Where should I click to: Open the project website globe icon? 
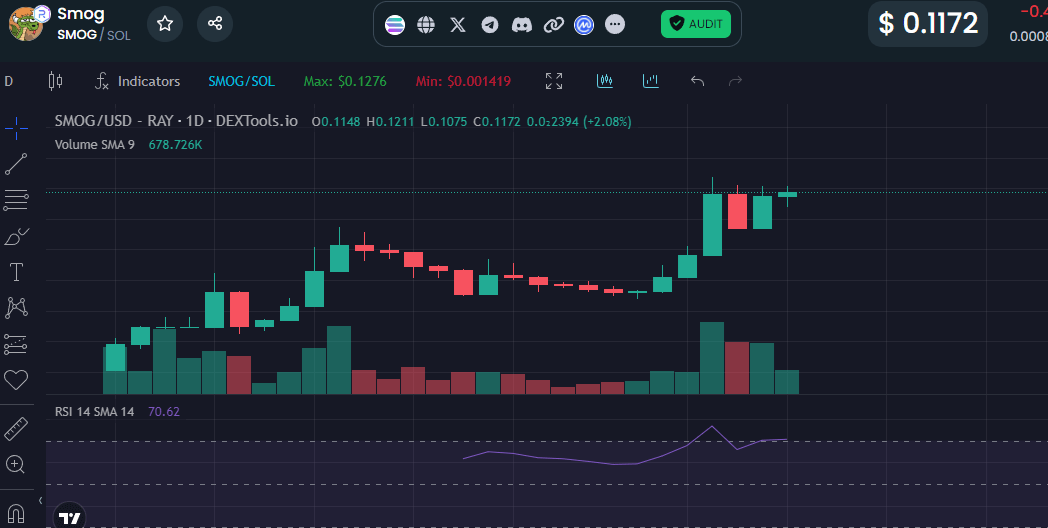(x=426, y=25)
